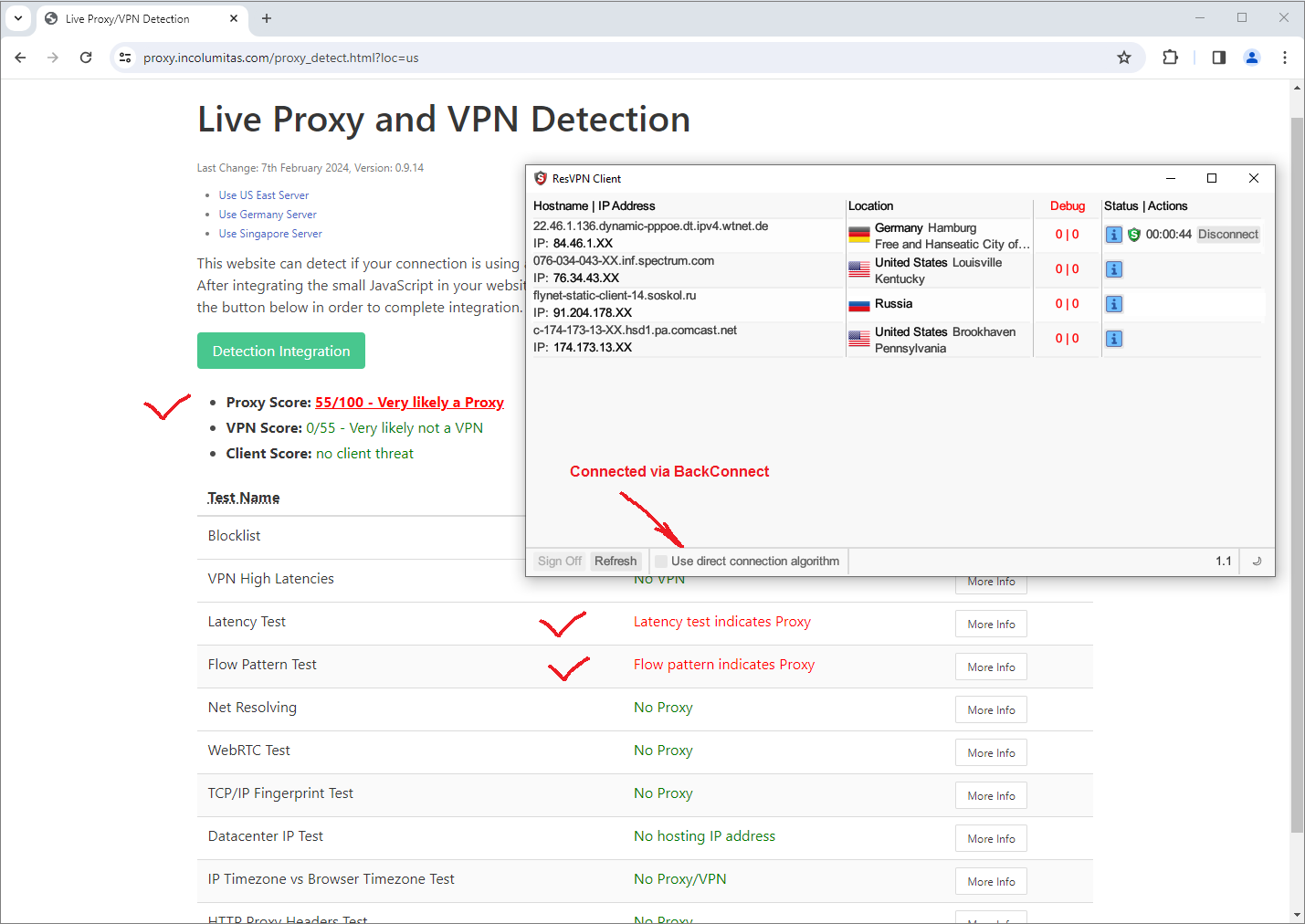Open Use Singapore Server link
This screenshot has height=924, width=1305.
point(270,234)
